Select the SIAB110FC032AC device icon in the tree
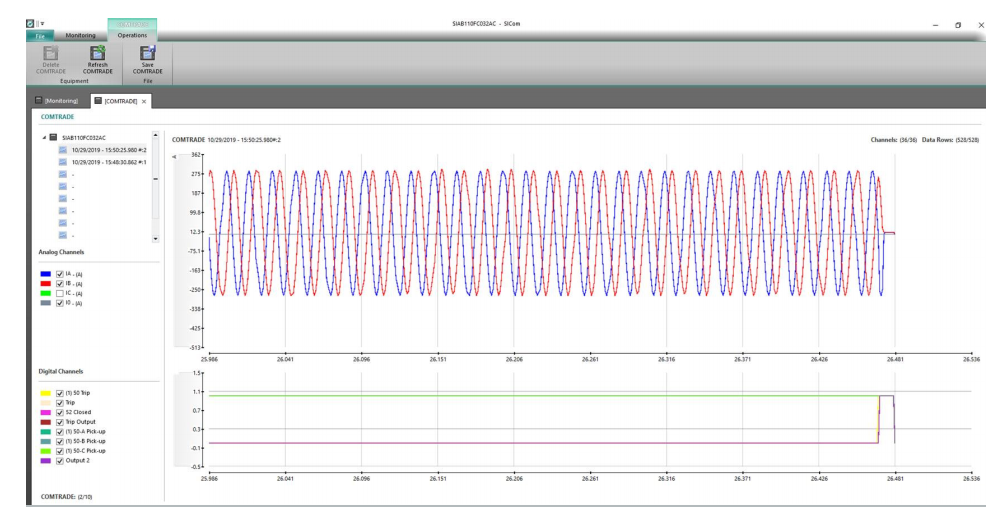Screen dimensions: 1004x530 coord(54,138)
